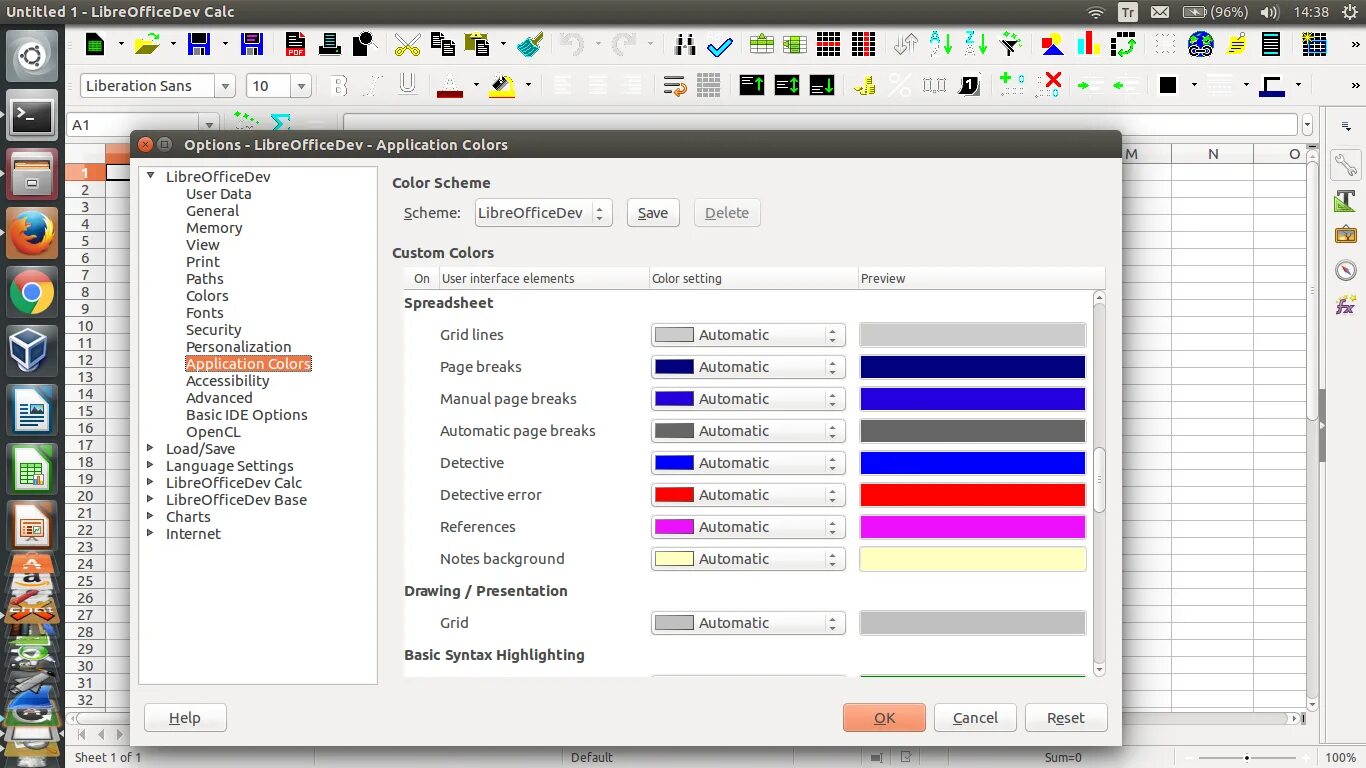Click the Open folder toolbar icon
Image resolution: width=1366 pixels, height=768 pixels.
point(147,44)
